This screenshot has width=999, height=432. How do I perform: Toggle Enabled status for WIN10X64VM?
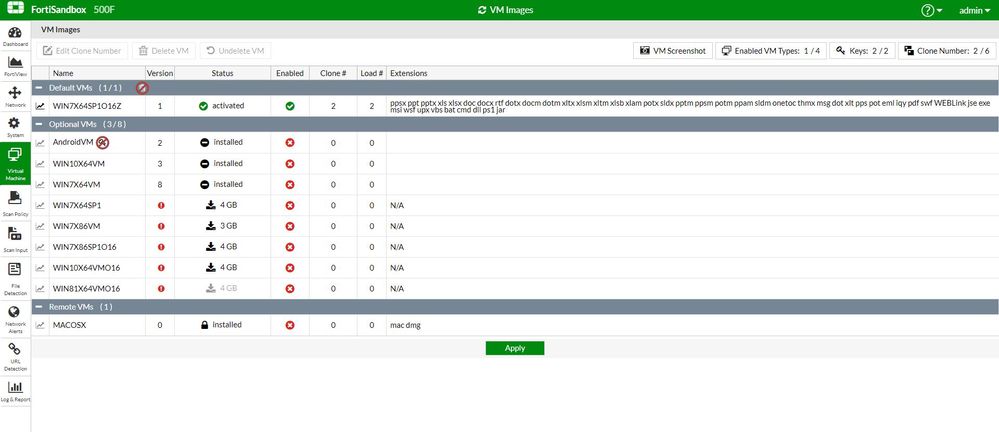290,164
